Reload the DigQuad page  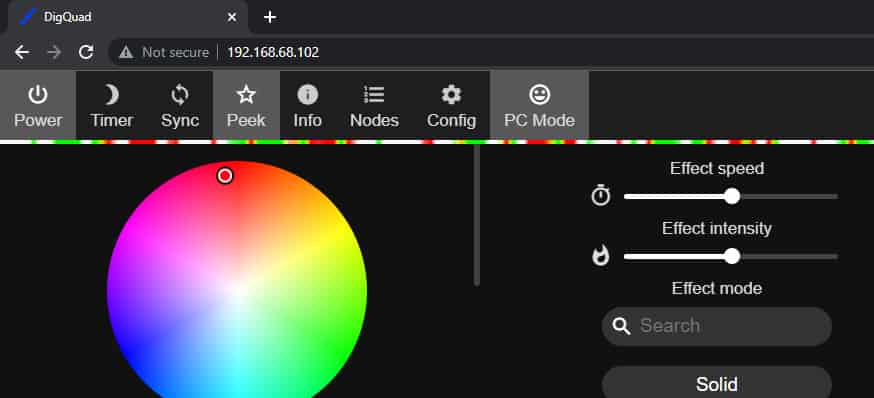[x=86, y=52]
